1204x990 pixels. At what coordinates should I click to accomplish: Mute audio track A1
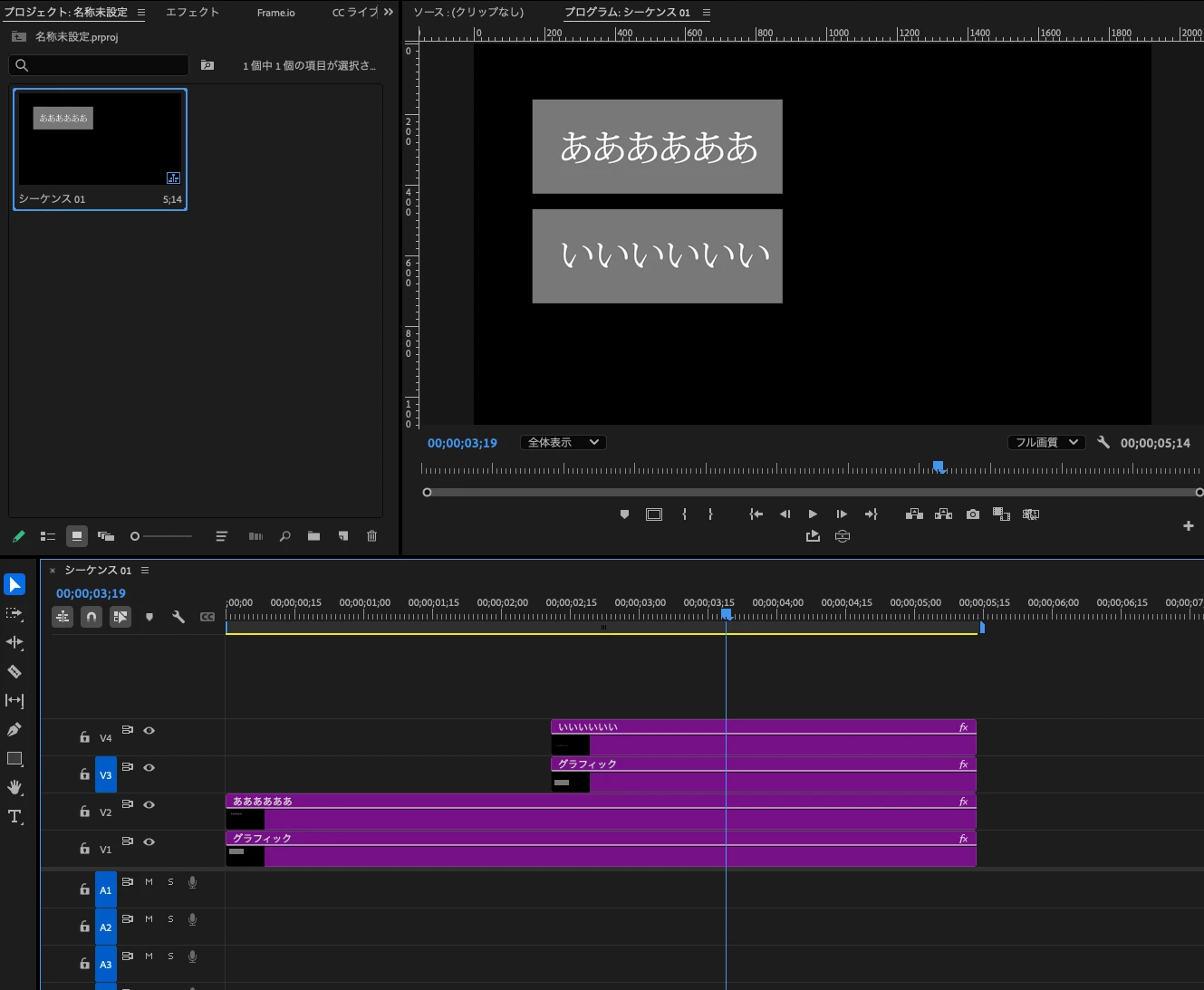click(149, 882)
